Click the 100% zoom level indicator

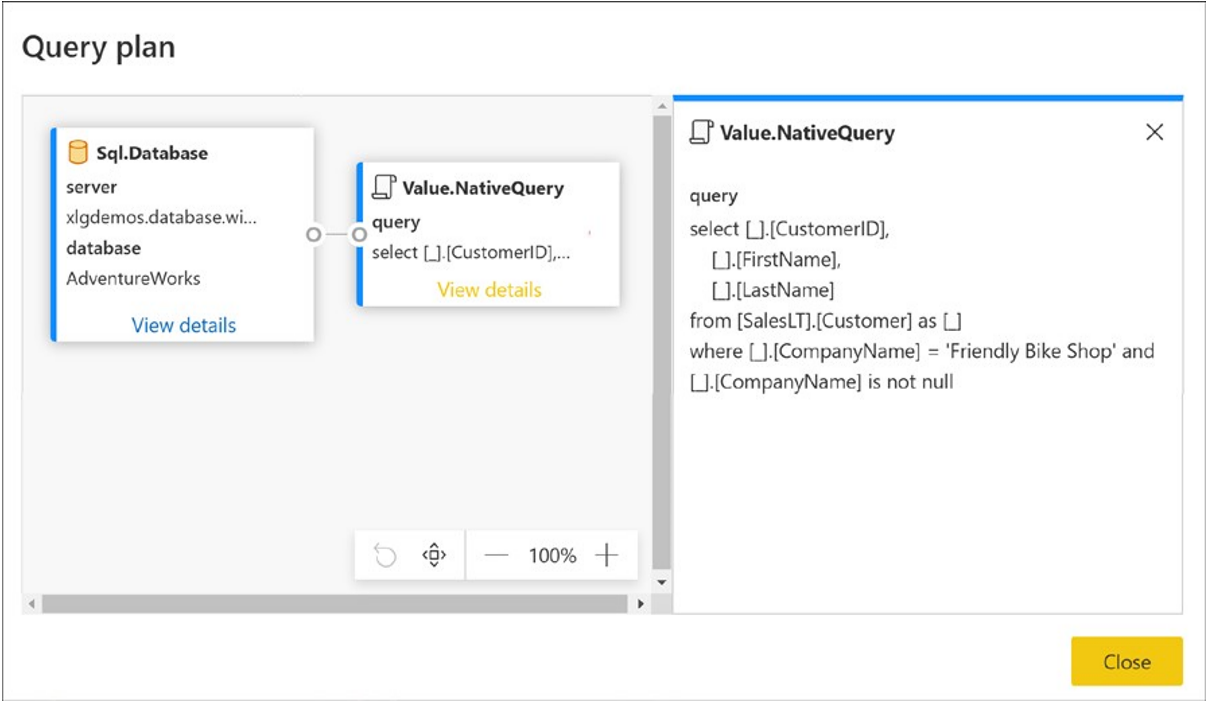tap(552, 556)
